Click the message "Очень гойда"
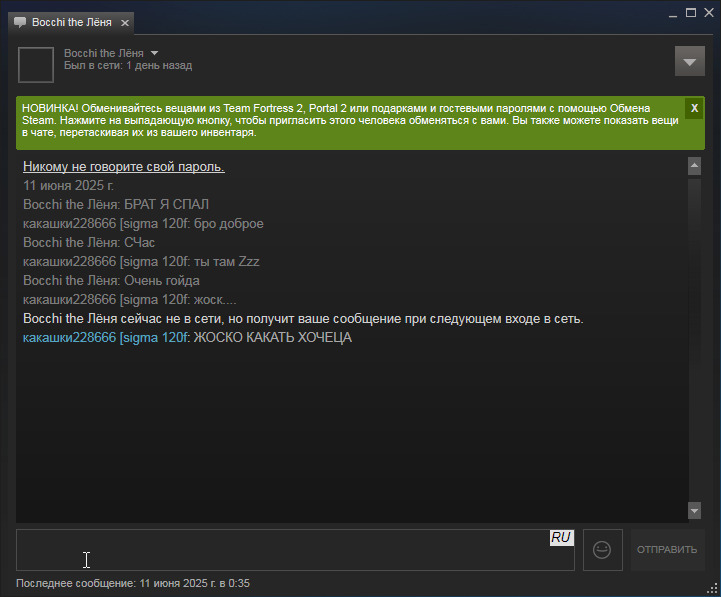721x597 pixels. tap(162, 281)
